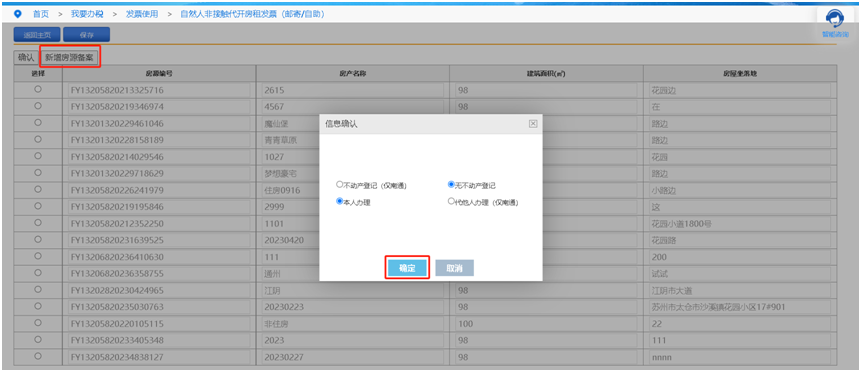This screenshot has height=372, width=861.
Task: Confirm dialog with 确定 button
Action: (x=406, y=268)
